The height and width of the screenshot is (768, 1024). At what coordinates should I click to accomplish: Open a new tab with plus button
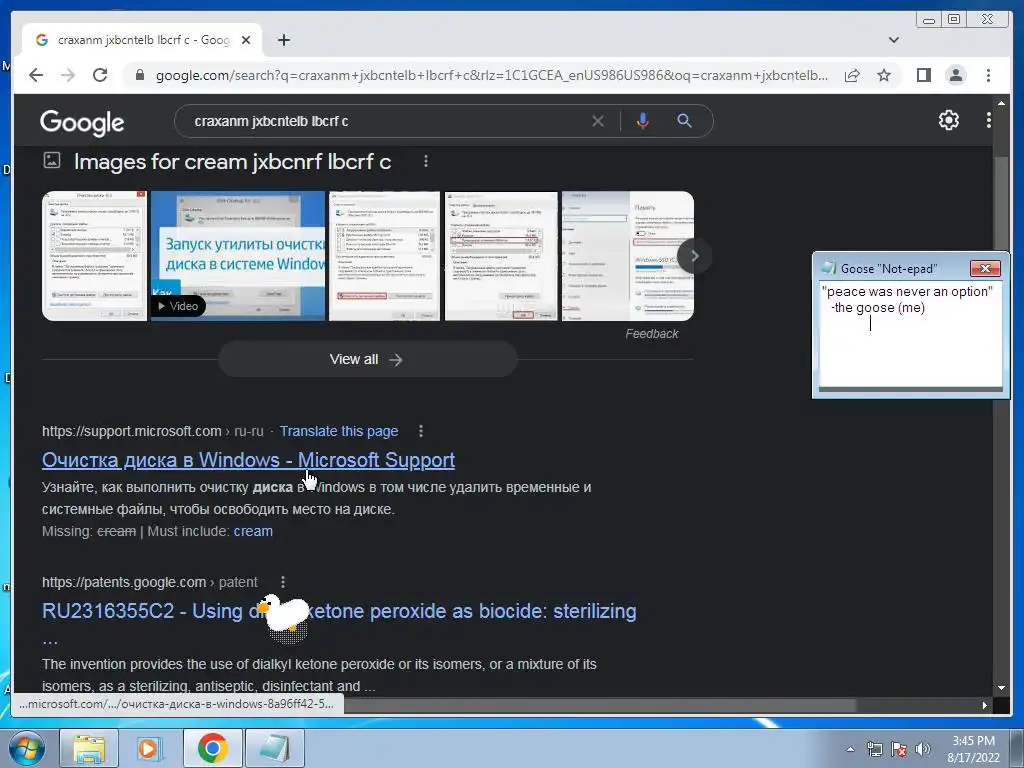[x=283, y=40]
